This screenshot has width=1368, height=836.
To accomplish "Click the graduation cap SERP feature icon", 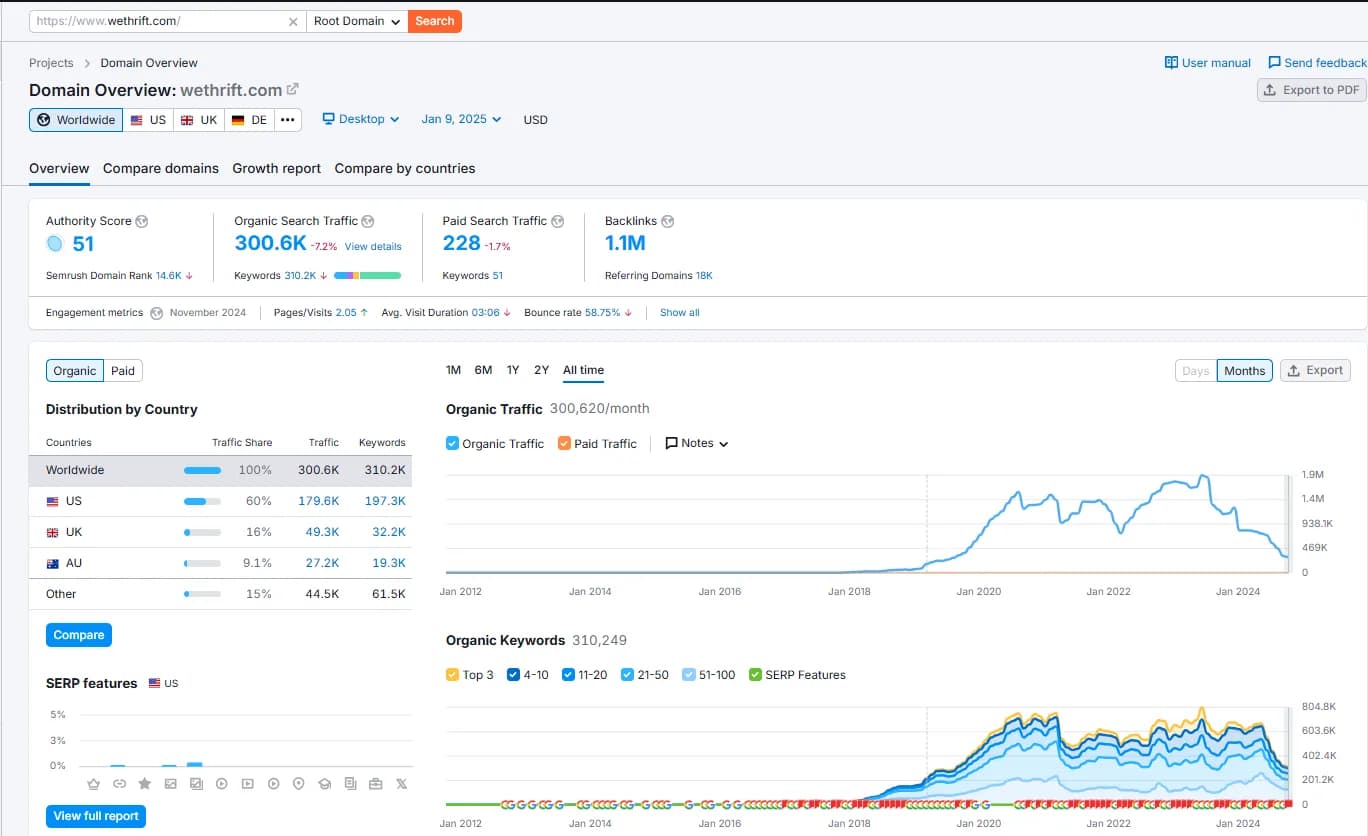I will 324,784.
